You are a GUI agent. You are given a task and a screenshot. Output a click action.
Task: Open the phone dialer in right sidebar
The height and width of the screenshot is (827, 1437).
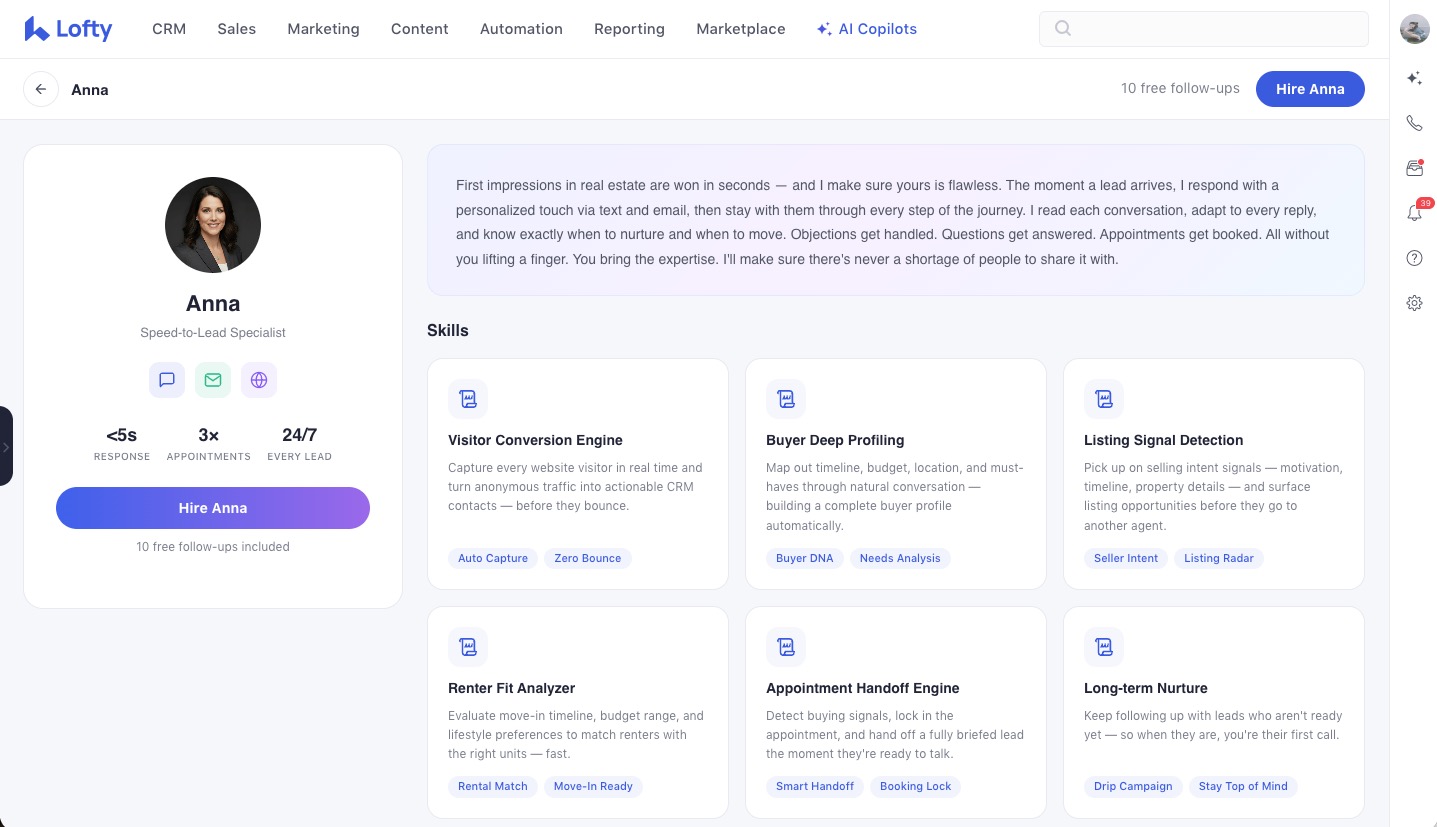tap(1414, 123)
